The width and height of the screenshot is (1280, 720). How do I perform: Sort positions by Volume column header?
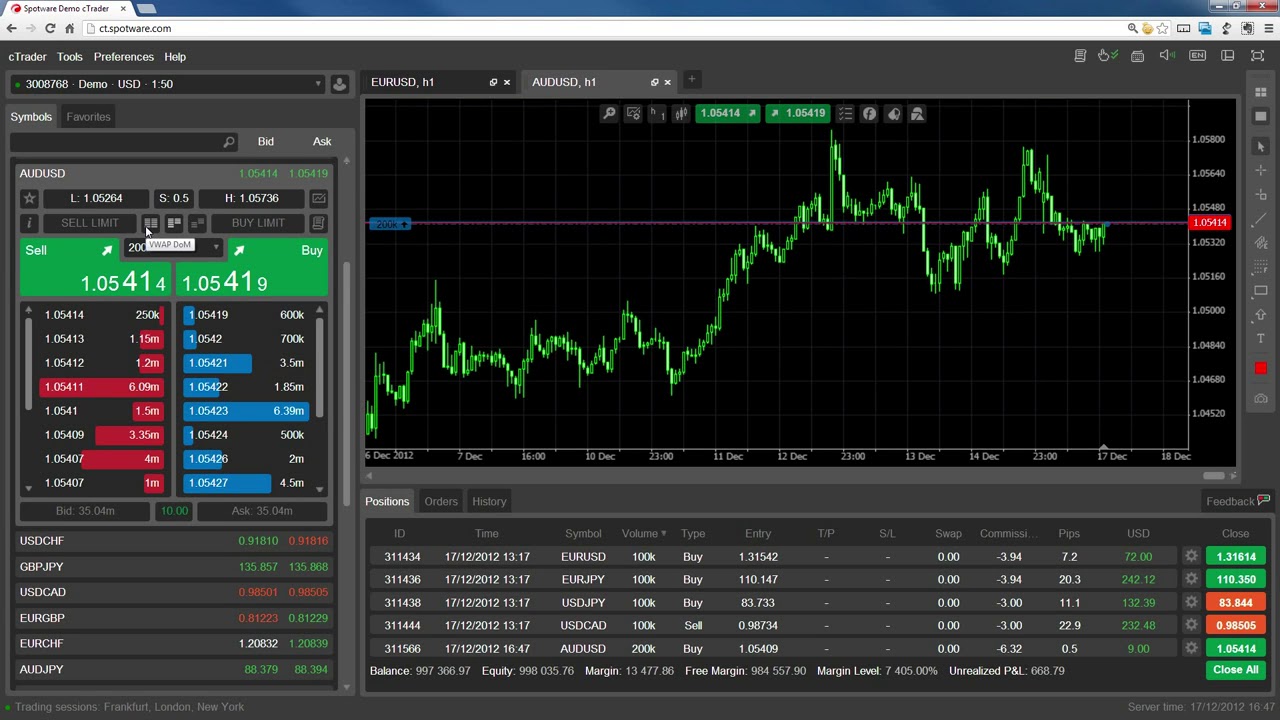[x=644, y=533]
